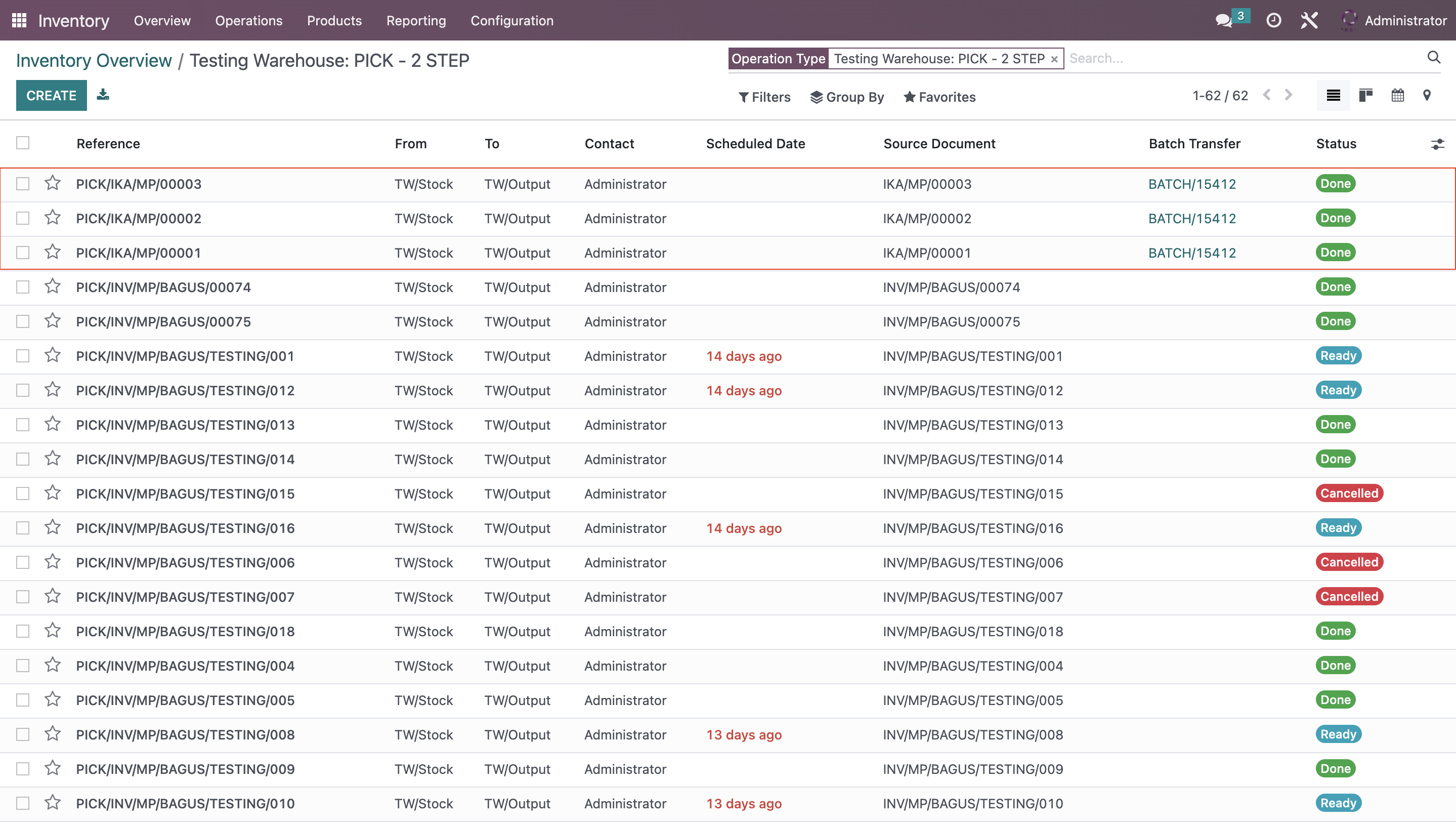Check the PICK/IKA/MP/00001 row checkbox
This screenshot has width=1456, height=824.
[23, 253]
